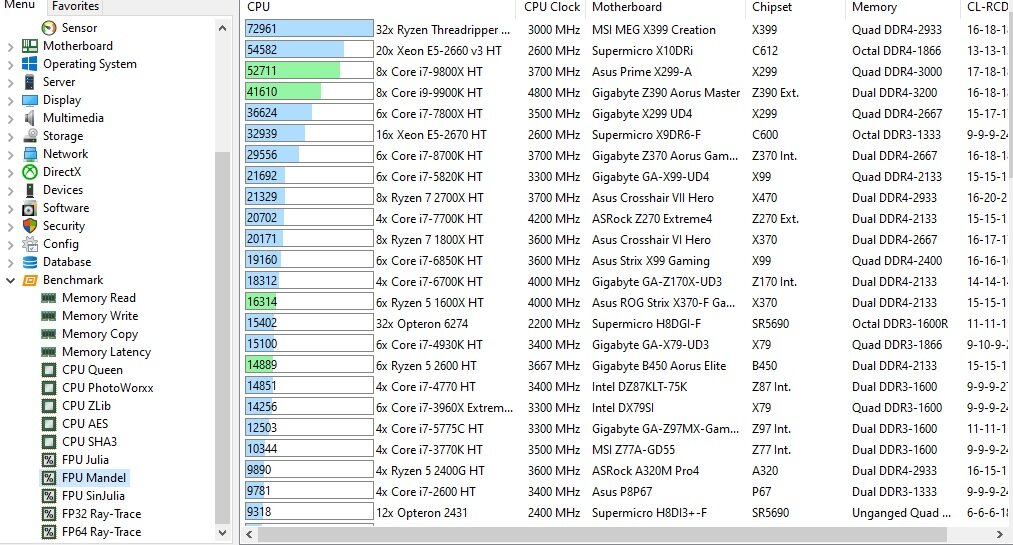Click the Memory Latency RAM icon
This screenshot has height=545, width=1013.
point(48,352)
